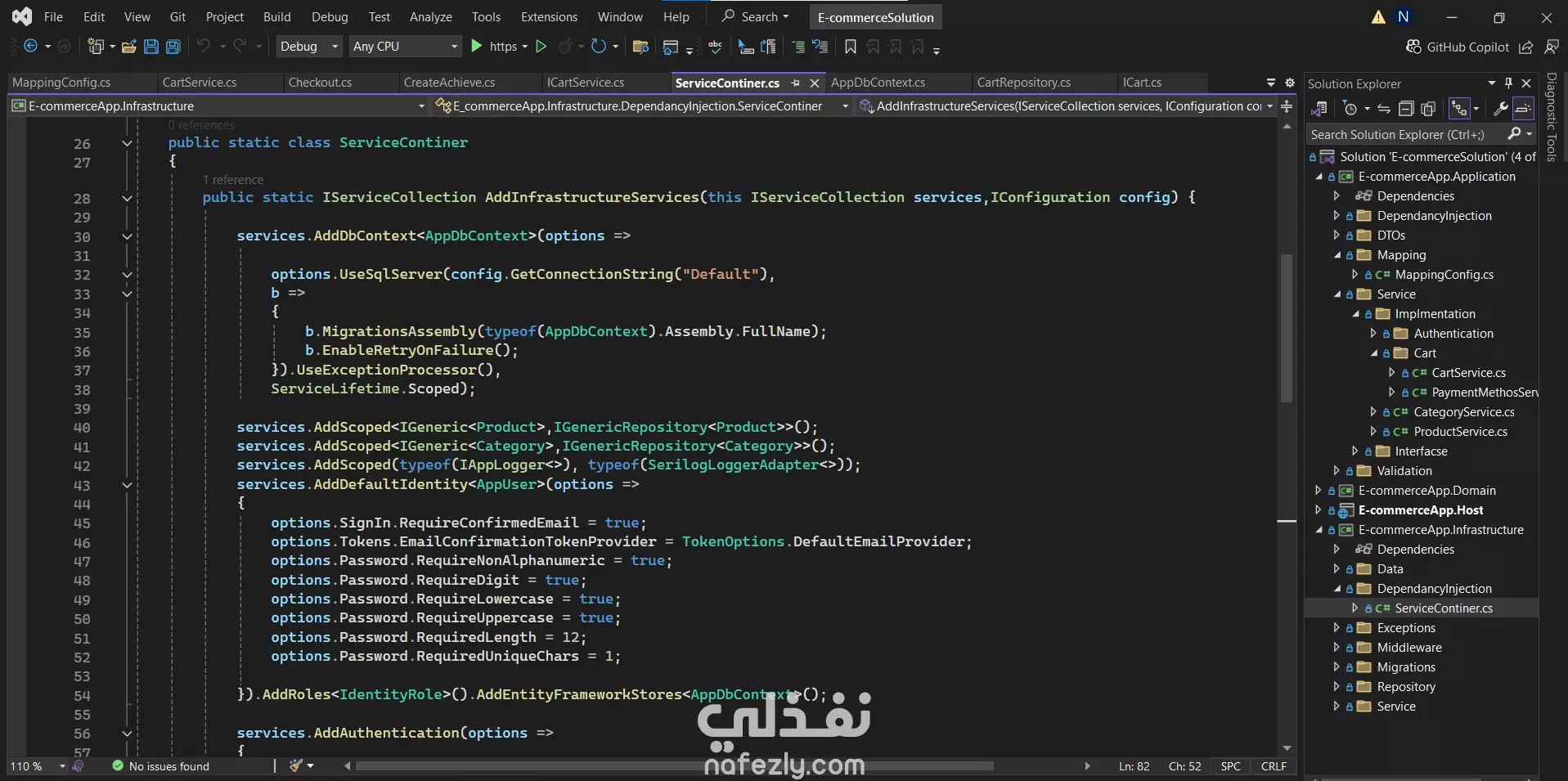
Task: Click Start Without Debugging outline play icon
Action: point(541,47)
